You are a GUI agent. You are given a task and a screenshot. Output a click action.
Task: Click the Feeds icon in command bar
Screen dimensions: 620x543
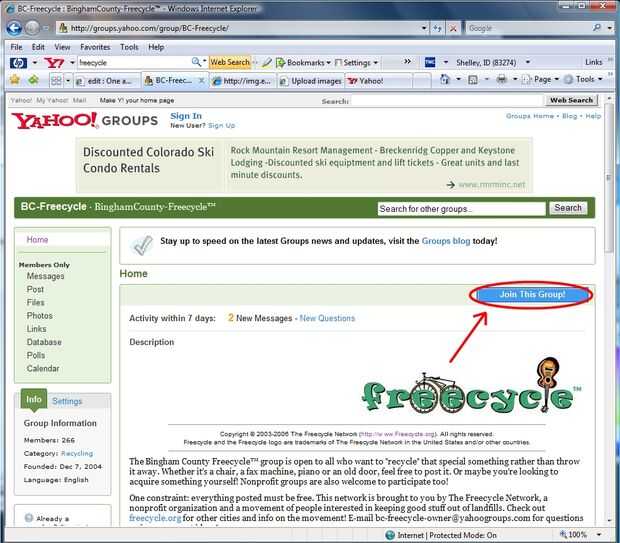tap(473, 80)
